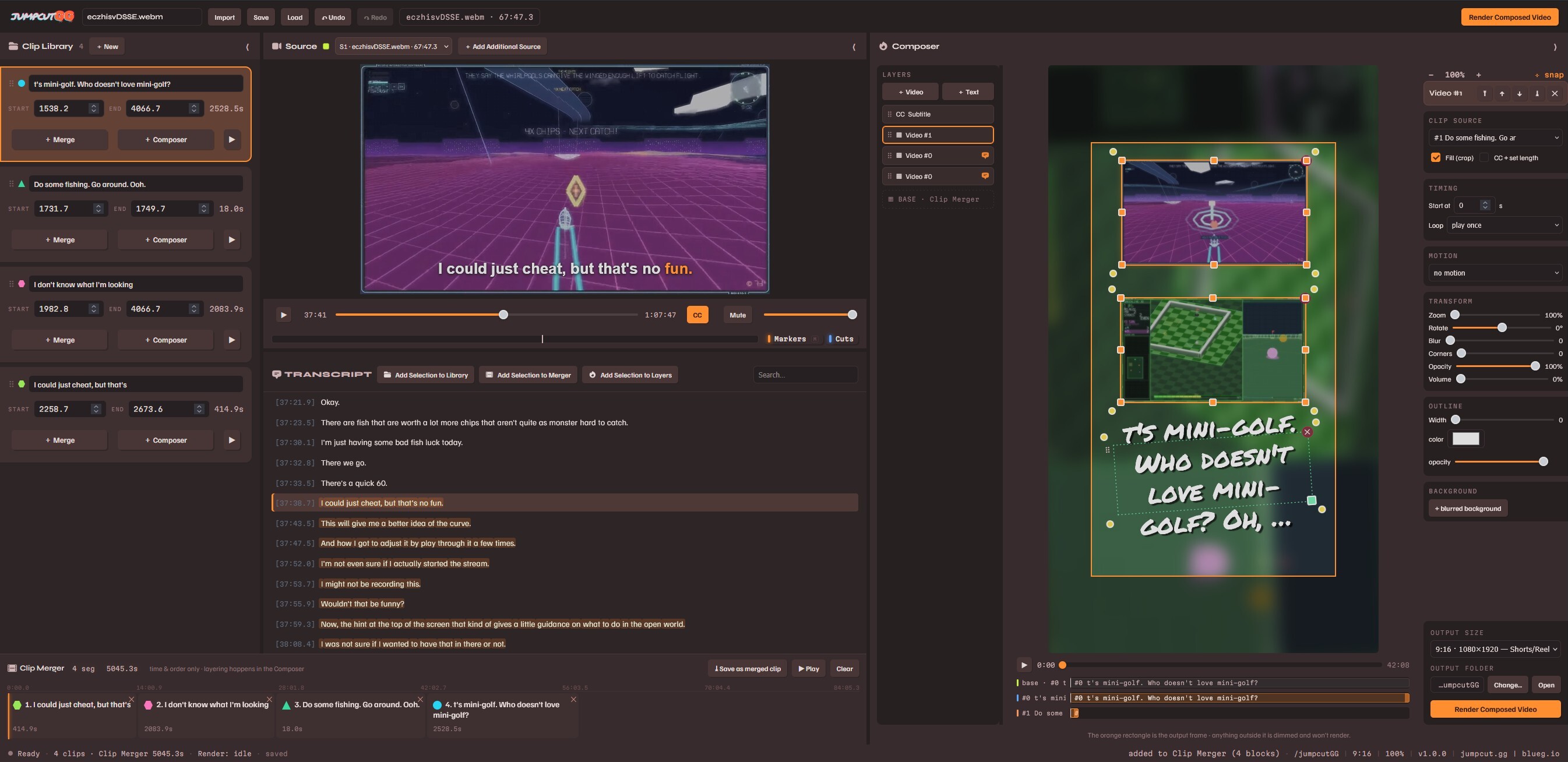Uncheck Fill (crop) checkbox
The width and height of the screenshot is (1568, 762).
1435,158
